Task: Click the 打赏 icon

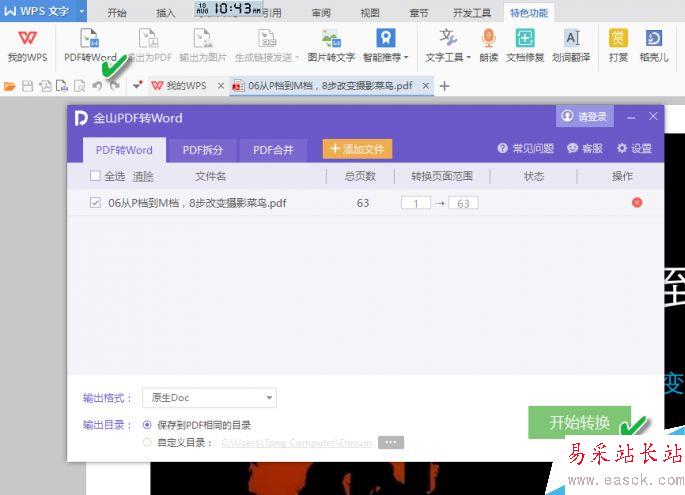Action: click(x=618, y=45)
